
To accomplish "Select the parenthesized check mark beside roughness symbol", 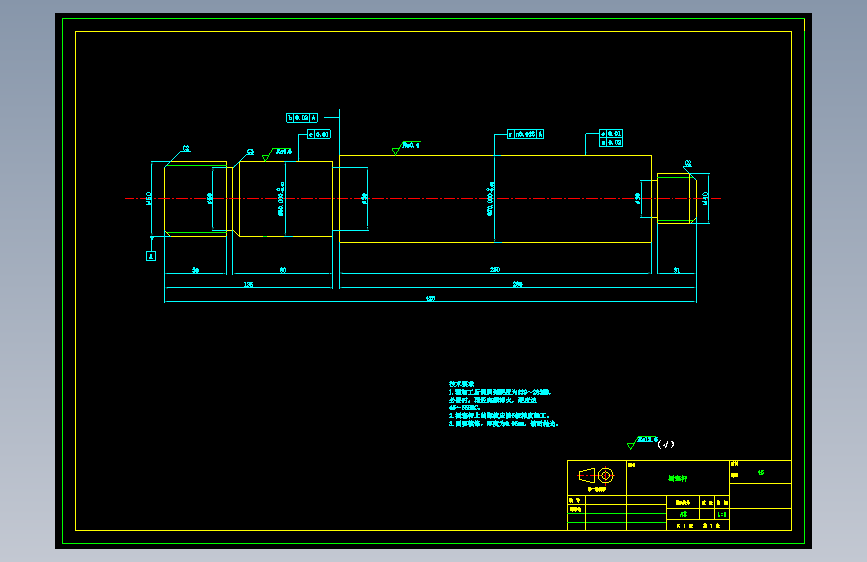I will (x=666, y=444).
